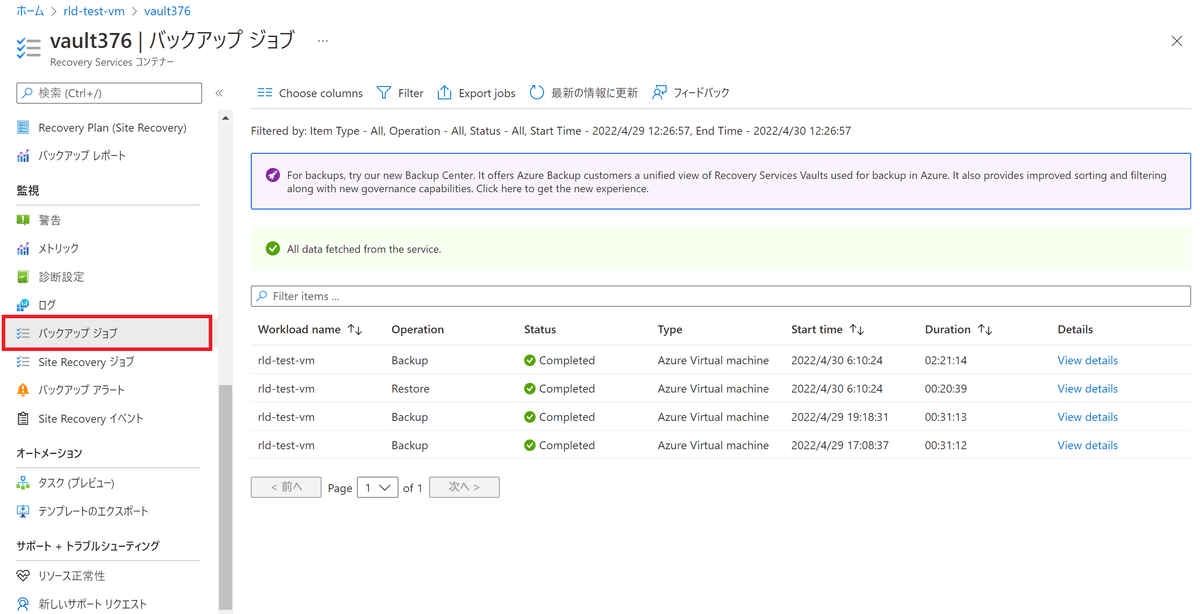The width and height of the screenshot is (1200, 614).
Task: Open View details for the 19:18:31 backup
Action: coord(1087,417)
